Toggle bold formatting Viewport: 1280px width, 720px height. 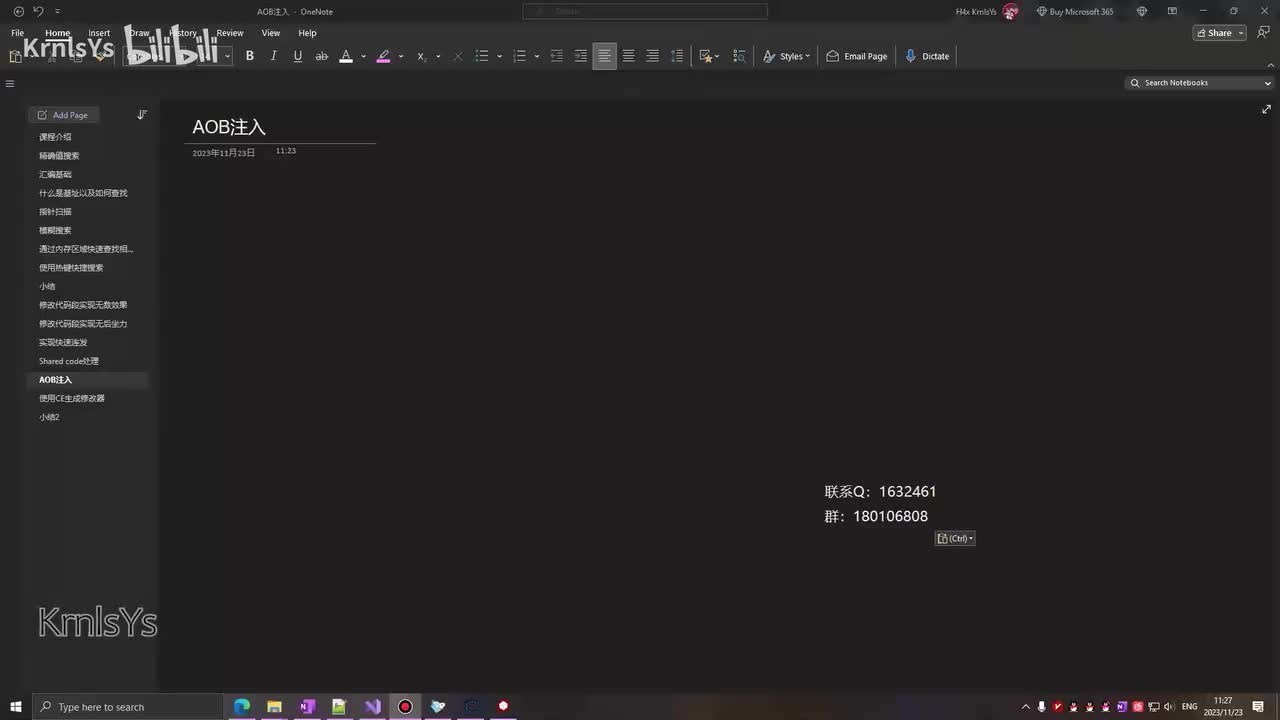250,56
